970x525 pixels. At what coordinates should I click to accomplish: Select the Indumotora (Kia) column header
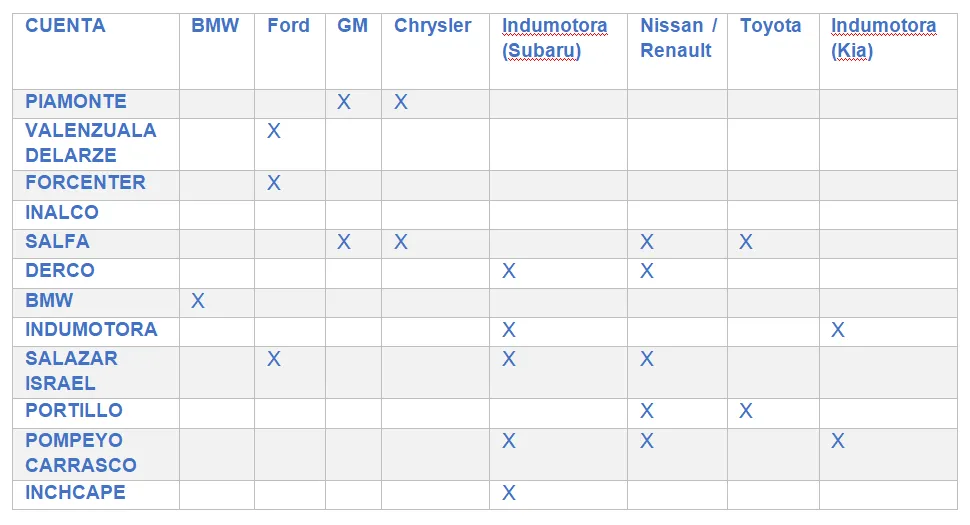click(x=883, y=38)
